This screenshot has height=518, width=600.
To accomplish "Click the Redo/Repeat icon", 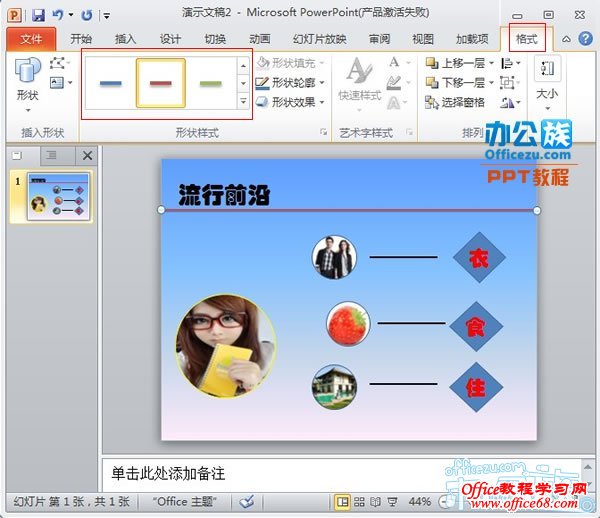I will 87,15.
